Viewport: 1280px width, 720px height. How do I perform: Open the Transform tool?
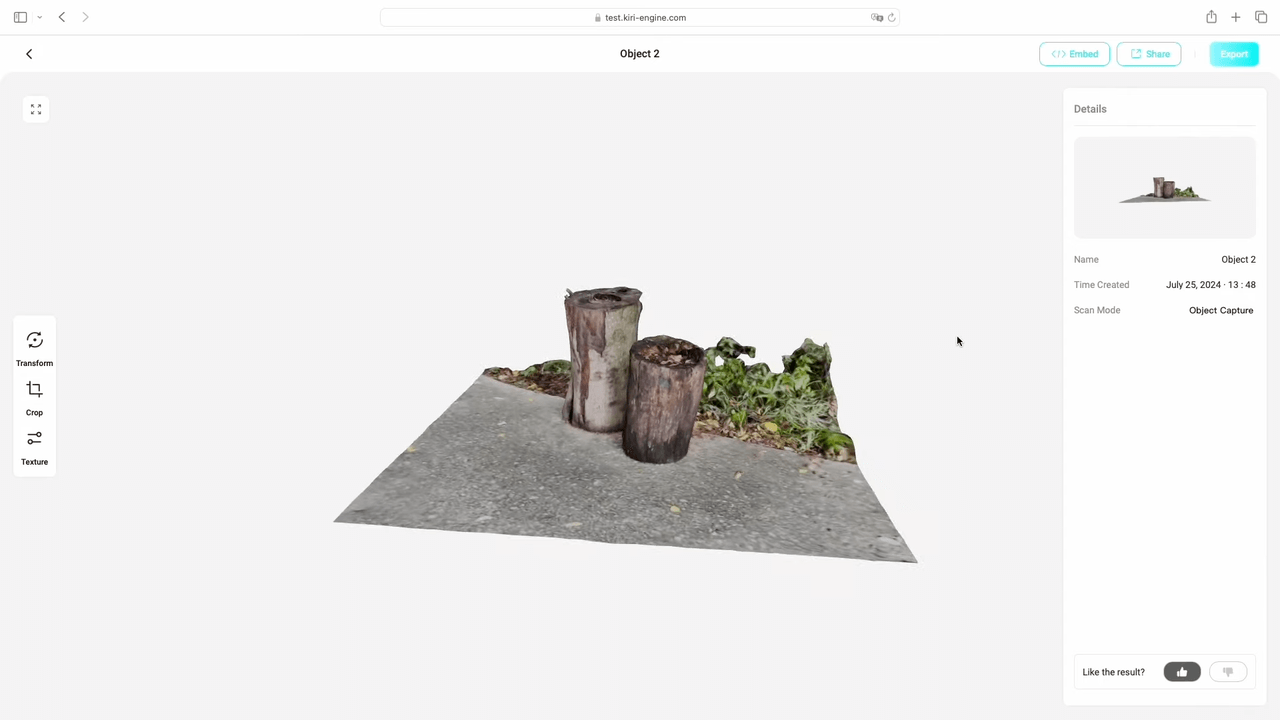coord(34,348)
